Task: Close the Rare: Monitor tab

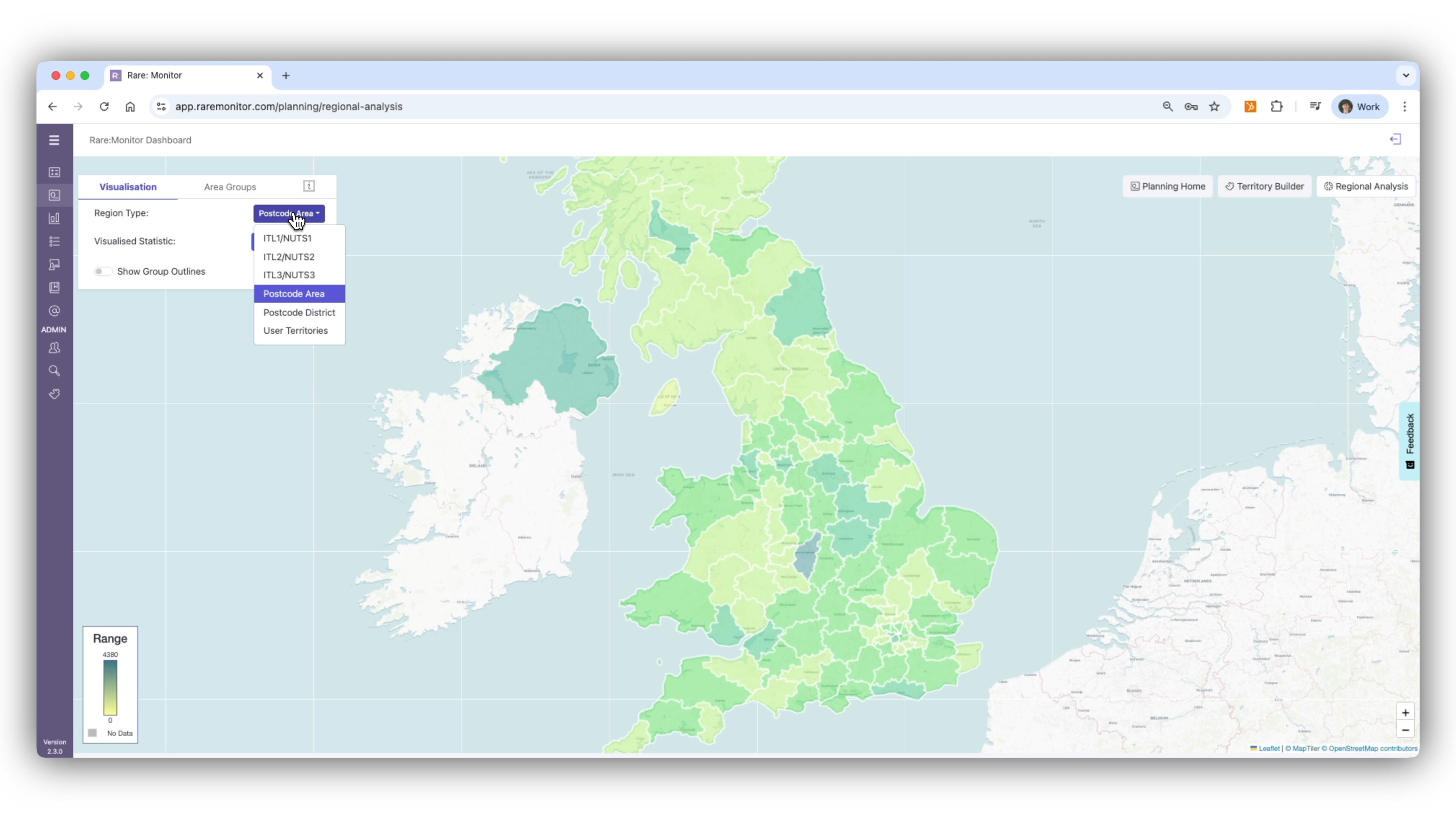Action: 260,75
